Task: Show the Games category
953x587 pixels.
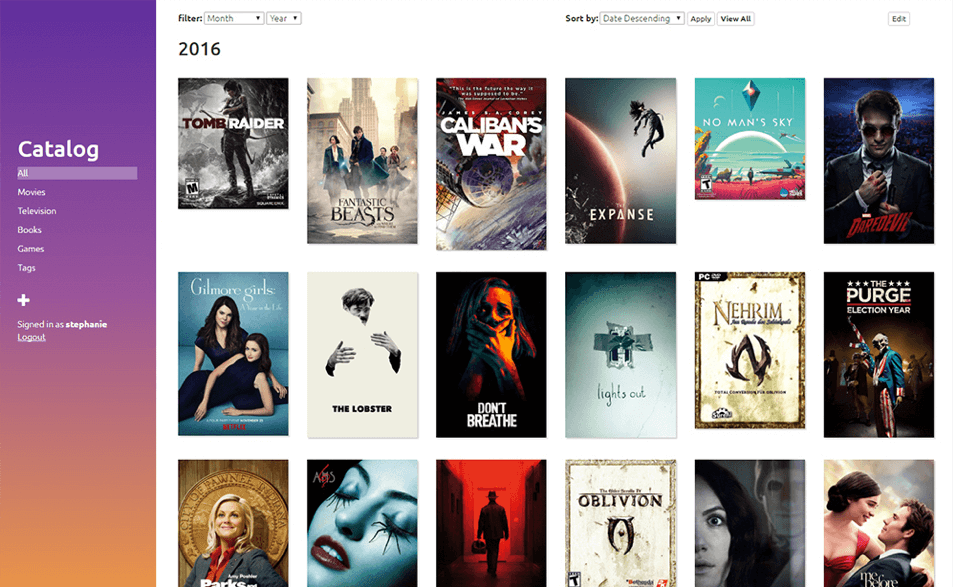Action: [x=30, y=249]
